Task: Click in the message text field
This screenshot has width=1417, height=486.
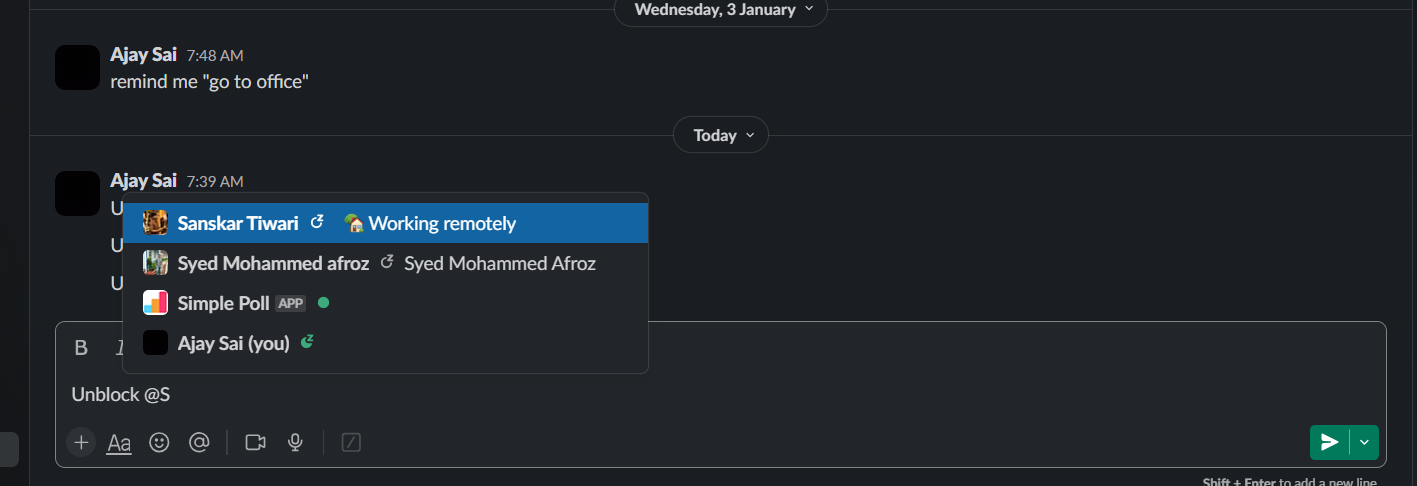Action: click(x=700, y=395)
